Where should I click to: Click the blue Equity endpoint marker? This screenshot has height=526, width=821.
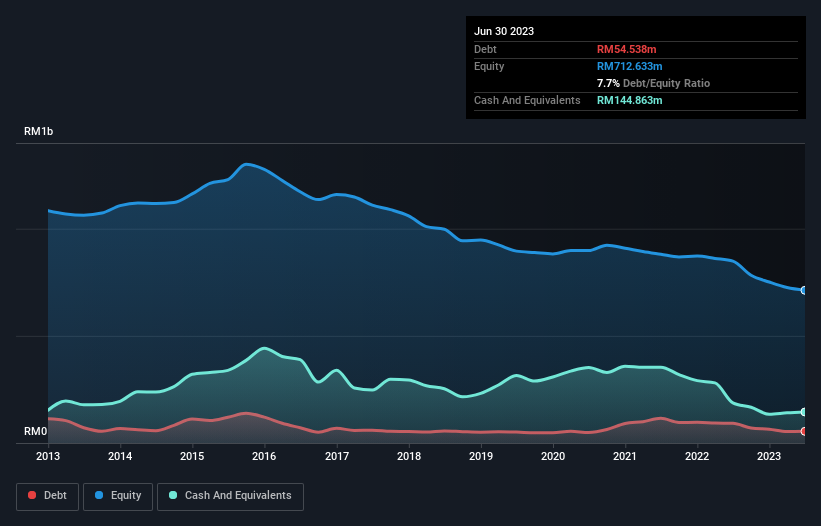point(803,290)
